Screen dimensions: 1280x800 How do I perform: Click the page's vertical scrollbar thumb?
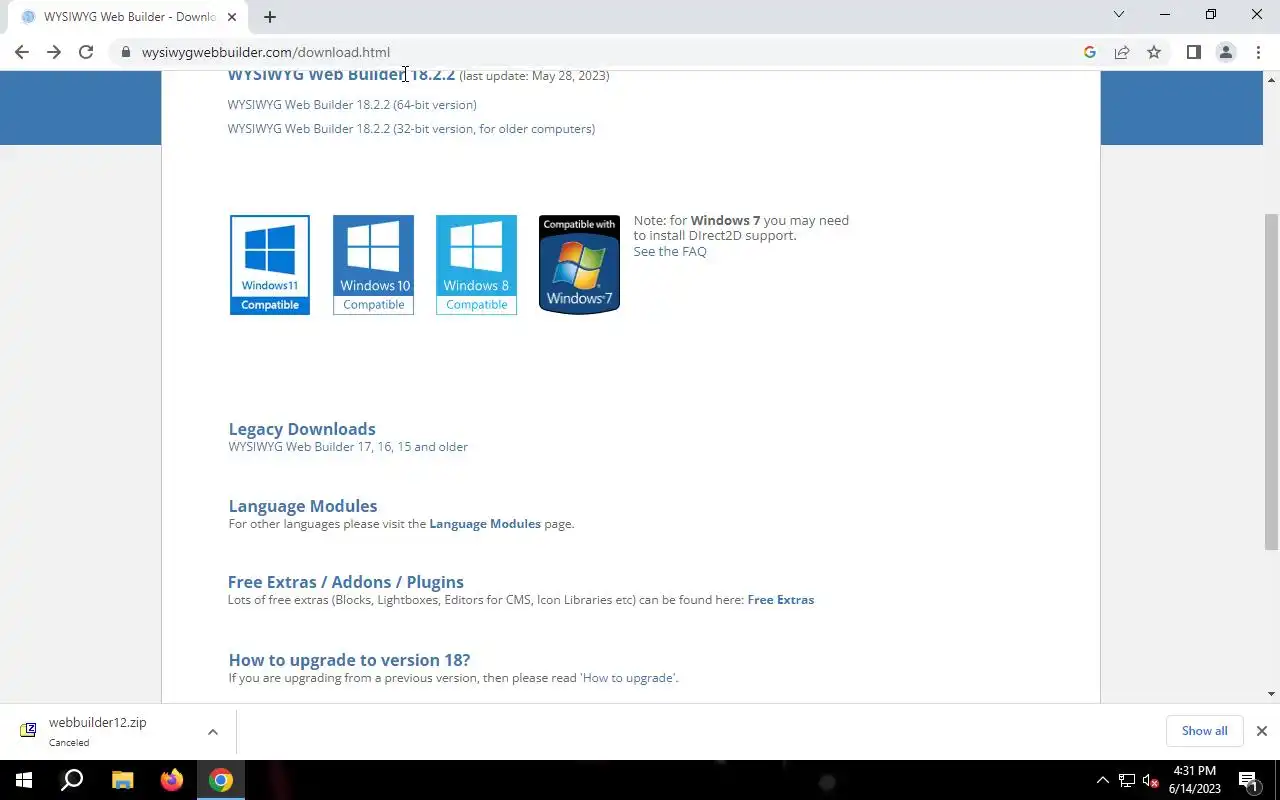pyautogui.click(x=1272, y=380)
